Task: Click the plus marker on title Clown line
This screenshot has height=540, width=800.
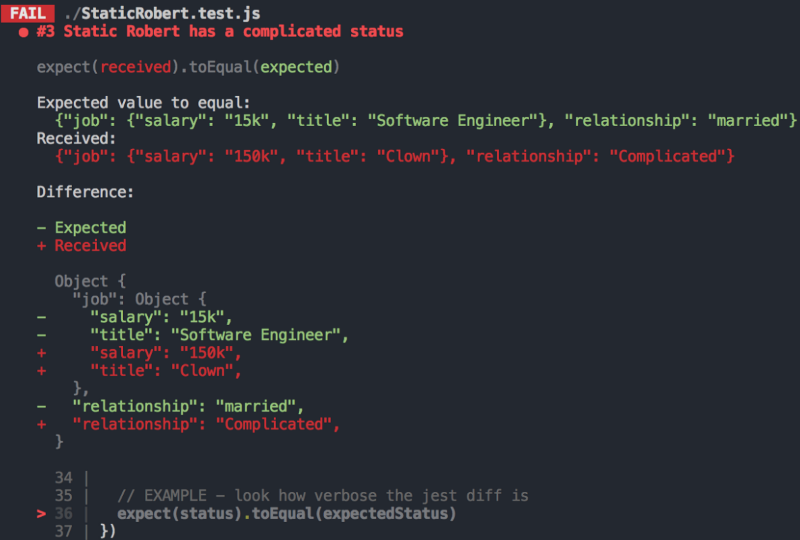Action: click(x=41, y=371)
